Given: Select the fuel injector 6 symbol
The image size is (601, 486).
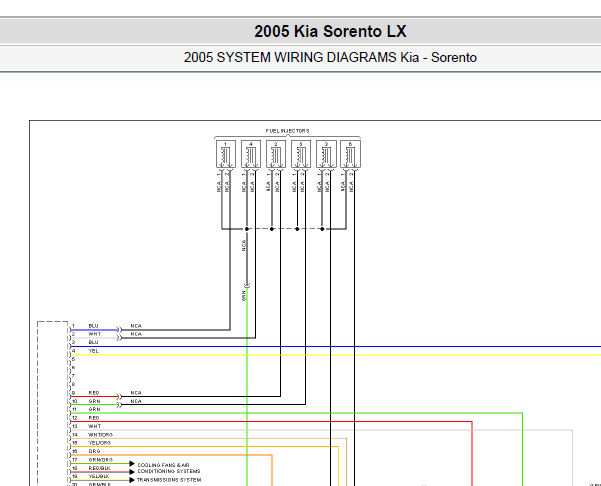Looking at the screenshot, I should (348, 154).
